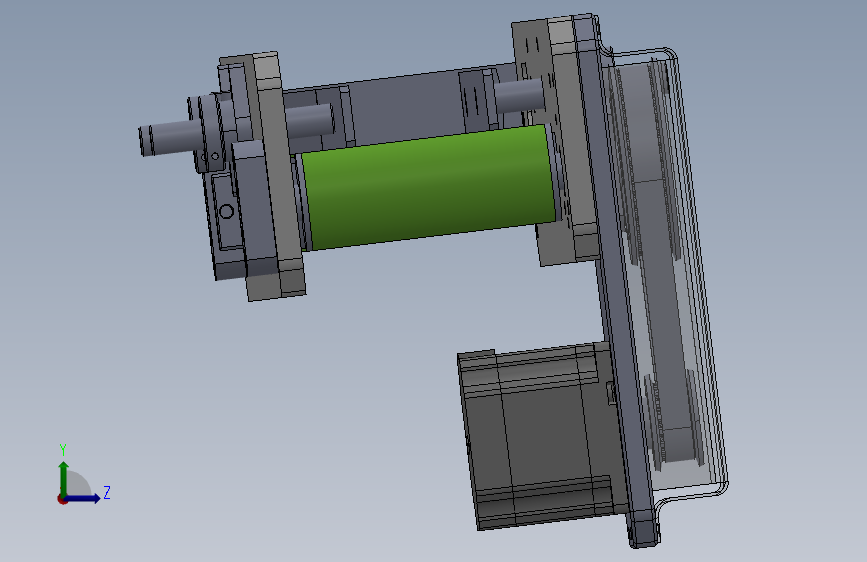
Task: Click the "Z" axis label
Action: tap(107, 492)
